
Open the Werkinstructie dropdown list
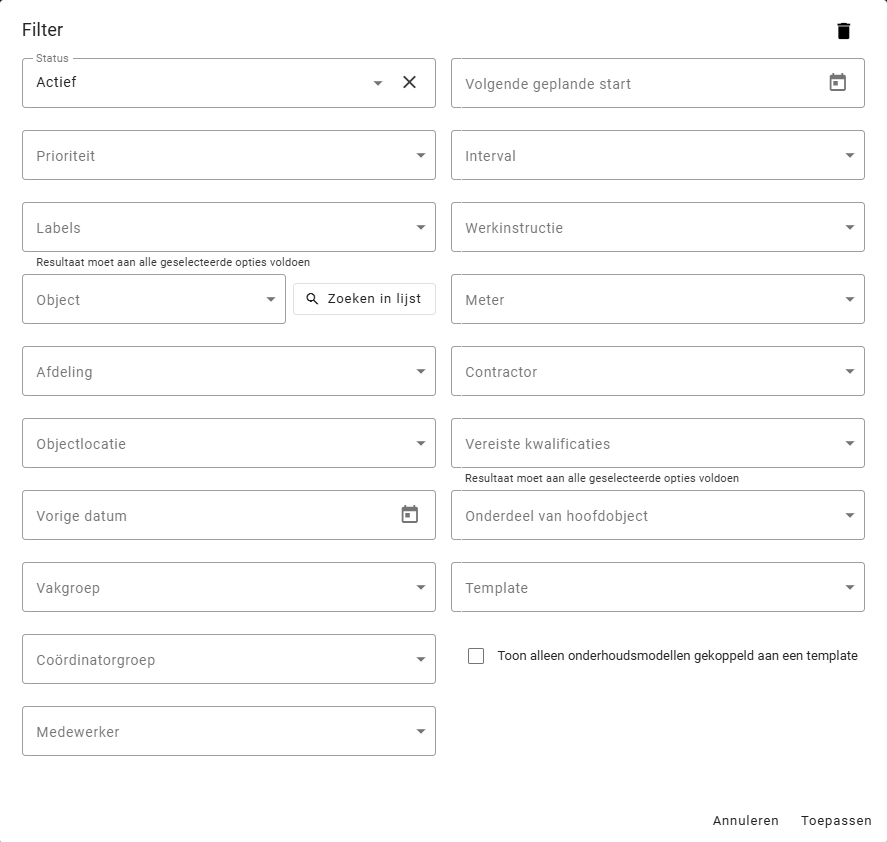click(x=849, y=228)
